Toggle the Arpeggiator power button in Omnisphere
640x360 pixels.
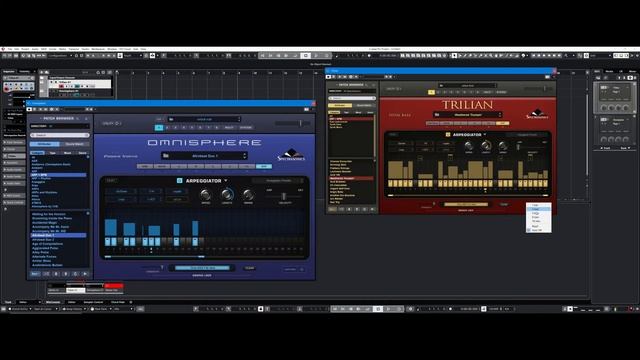pyautogui.click(x=179, y=180)
